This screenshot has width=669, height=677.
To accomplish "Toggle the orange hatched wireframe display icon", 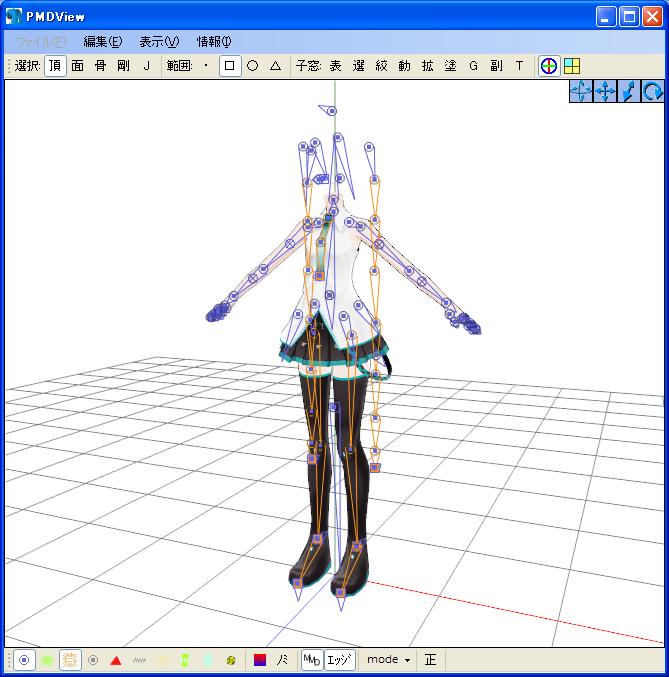I will pos(70,660).
